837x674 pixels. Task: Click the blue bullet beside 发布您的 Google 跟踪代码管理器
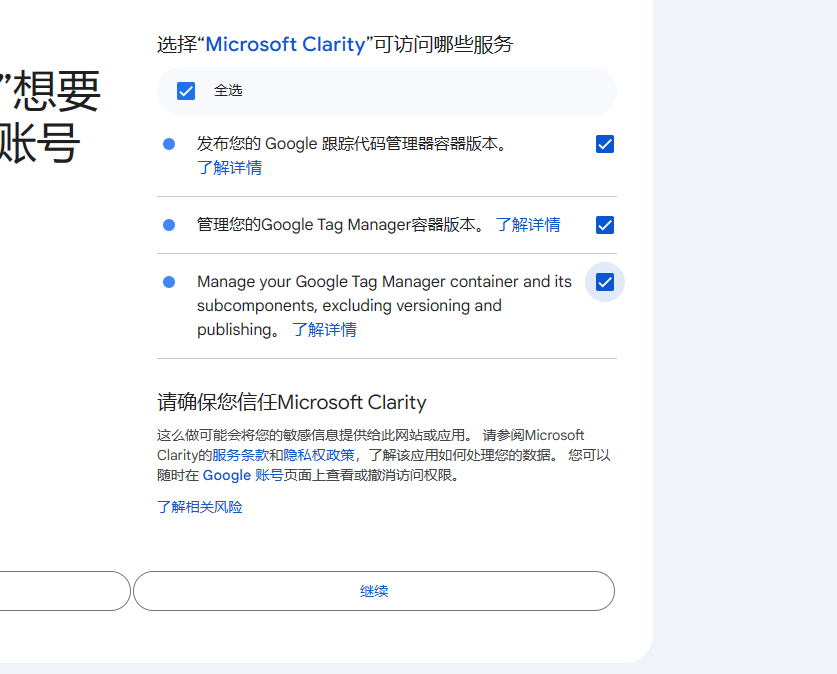pyautogui.click(x=169, y=144)
